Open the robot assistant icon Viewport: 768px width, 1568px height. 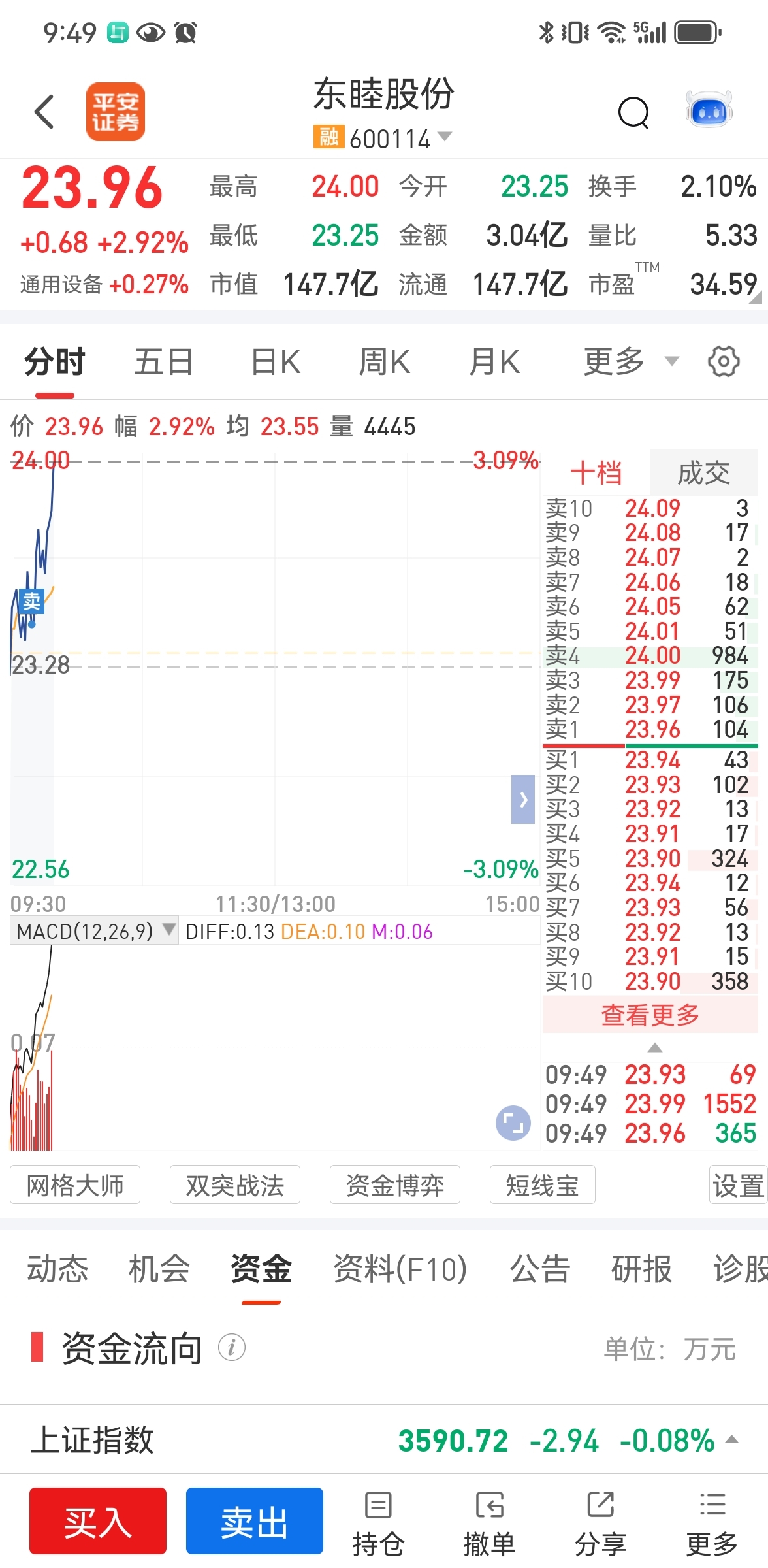709,110
